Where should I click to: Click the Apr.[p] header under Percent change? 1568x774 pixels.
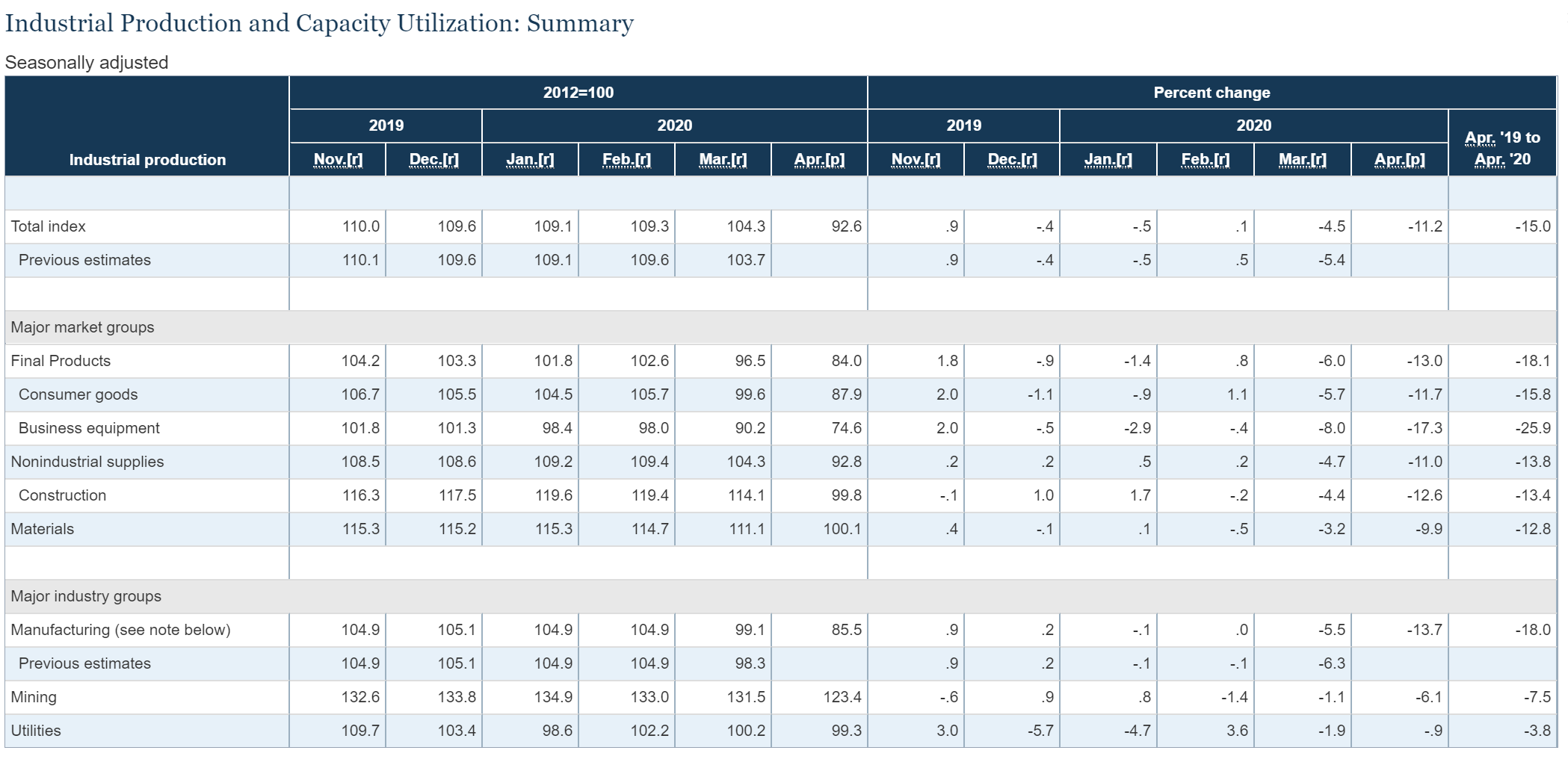pos(1399,159)
